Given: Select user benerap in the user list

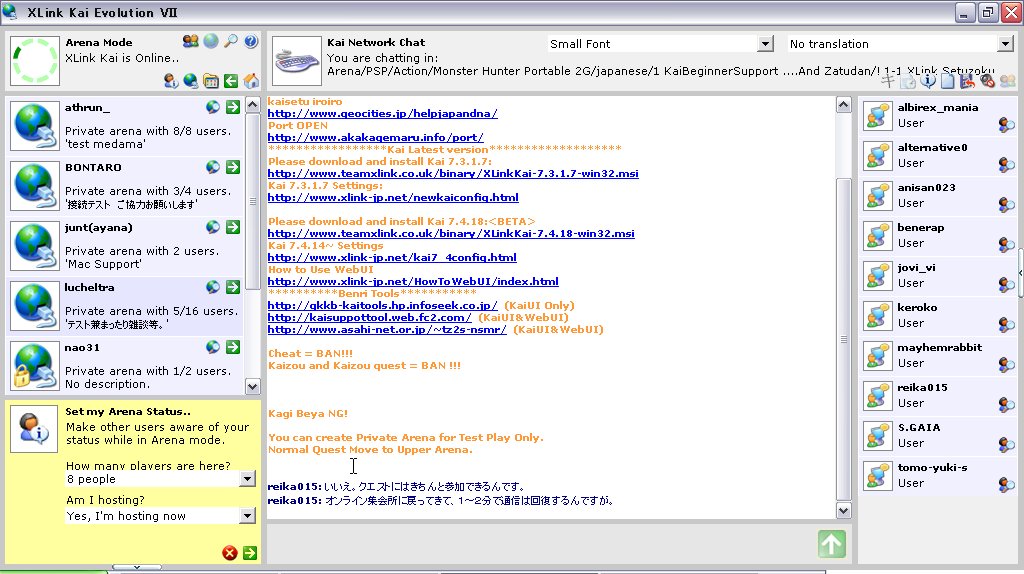Looking at the screenshot, I should tap(938, 236).
